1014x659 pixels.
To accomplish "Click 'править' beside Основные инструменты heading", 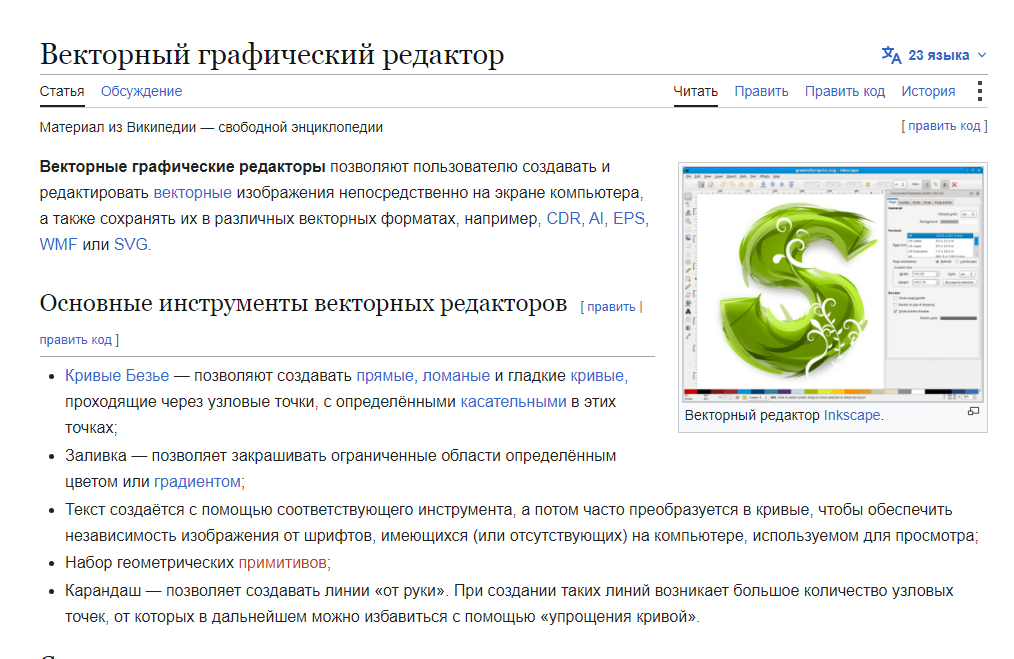I will [x=611, y=307].
